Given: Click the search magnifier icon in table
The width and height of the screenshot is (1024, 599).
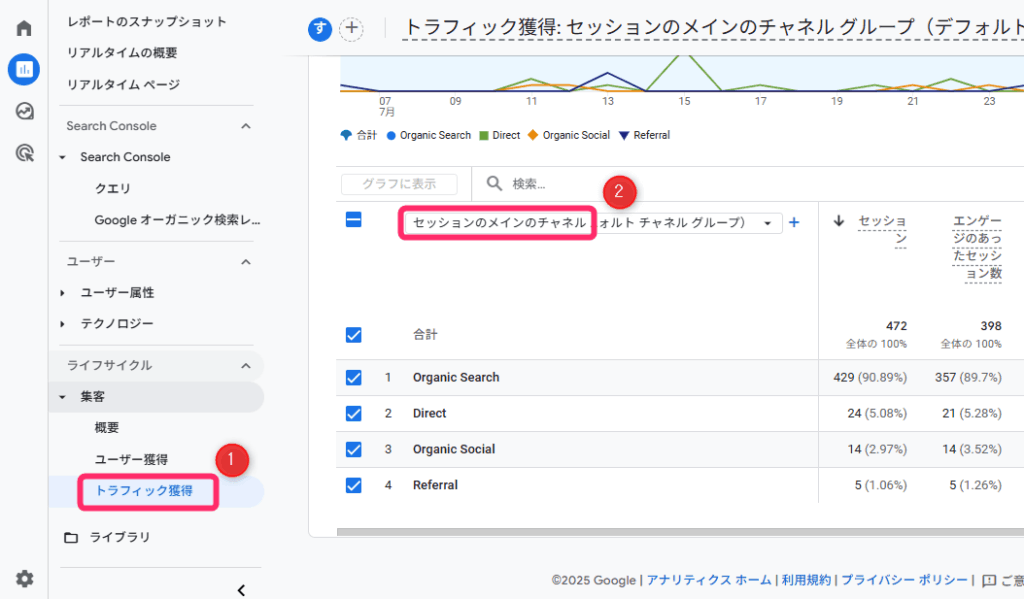Looking at the screenshot, I should click(494, 184).
